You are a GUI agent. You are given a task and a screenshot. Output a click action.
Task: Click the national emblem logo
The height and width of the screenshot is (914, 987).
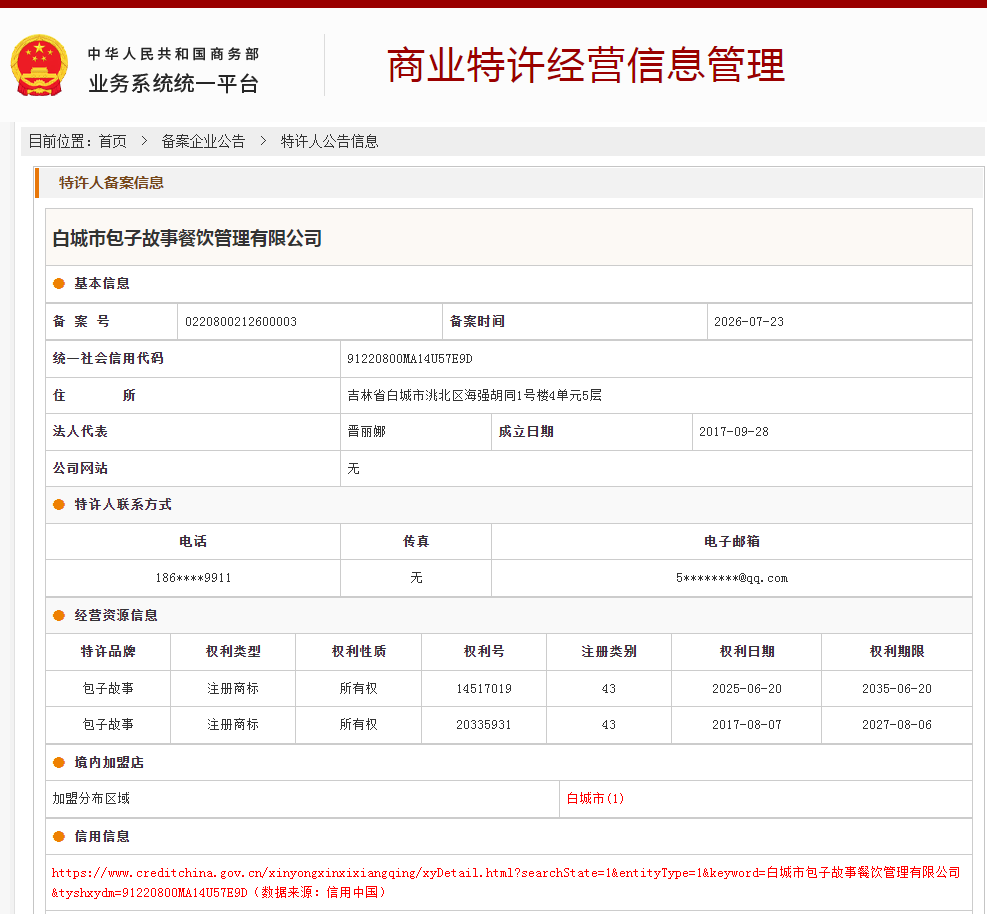point(39,65)
